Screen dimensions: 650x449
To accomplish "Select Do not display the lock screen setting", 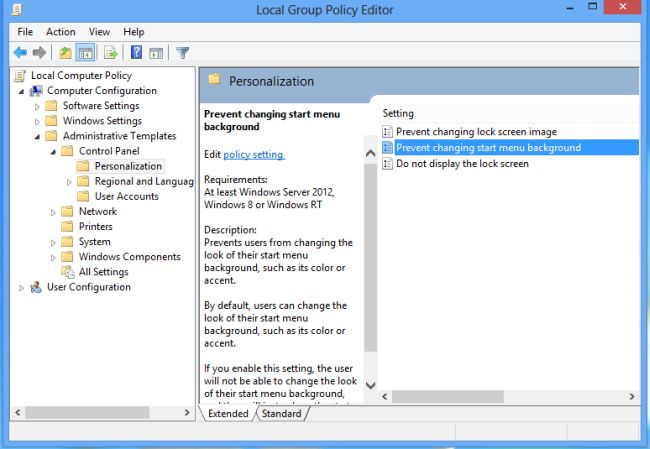I will tap(462, 163).
